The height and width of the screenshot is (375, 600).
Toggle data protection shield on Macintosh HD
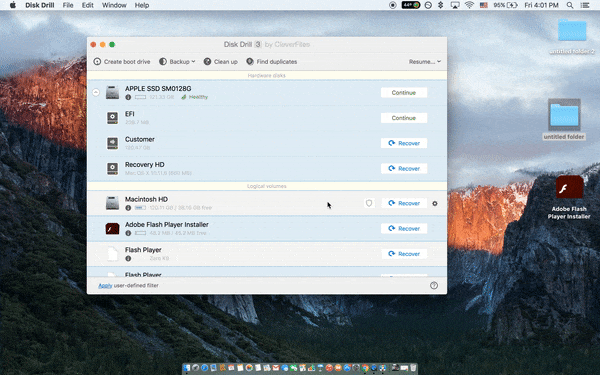369,203
